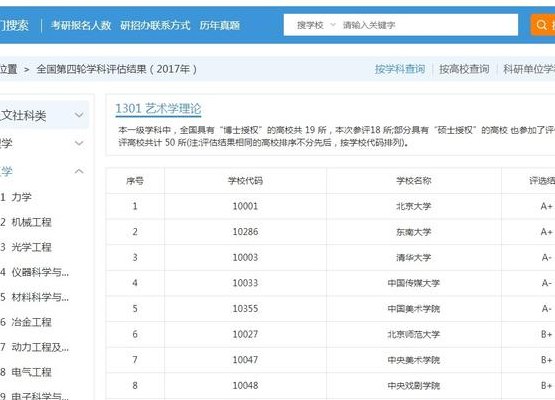The width and height of the screenshot is (555, 400).
Task: Open the 科研单位 query tab
Action: coord(529,69)
